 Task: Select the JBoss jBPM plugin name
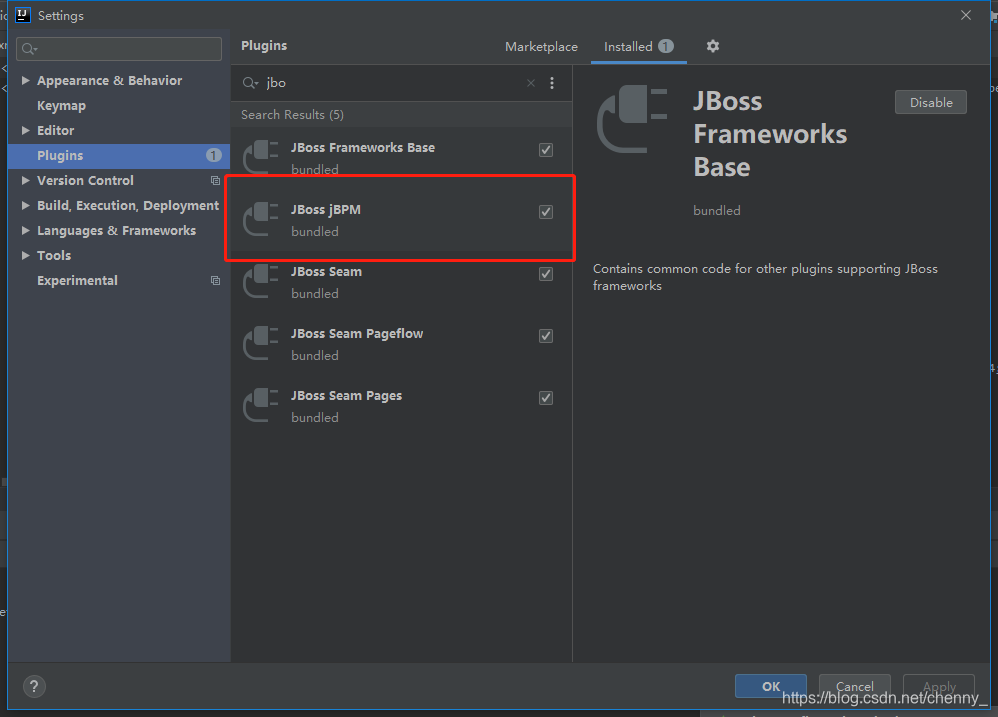coord(326,209)
